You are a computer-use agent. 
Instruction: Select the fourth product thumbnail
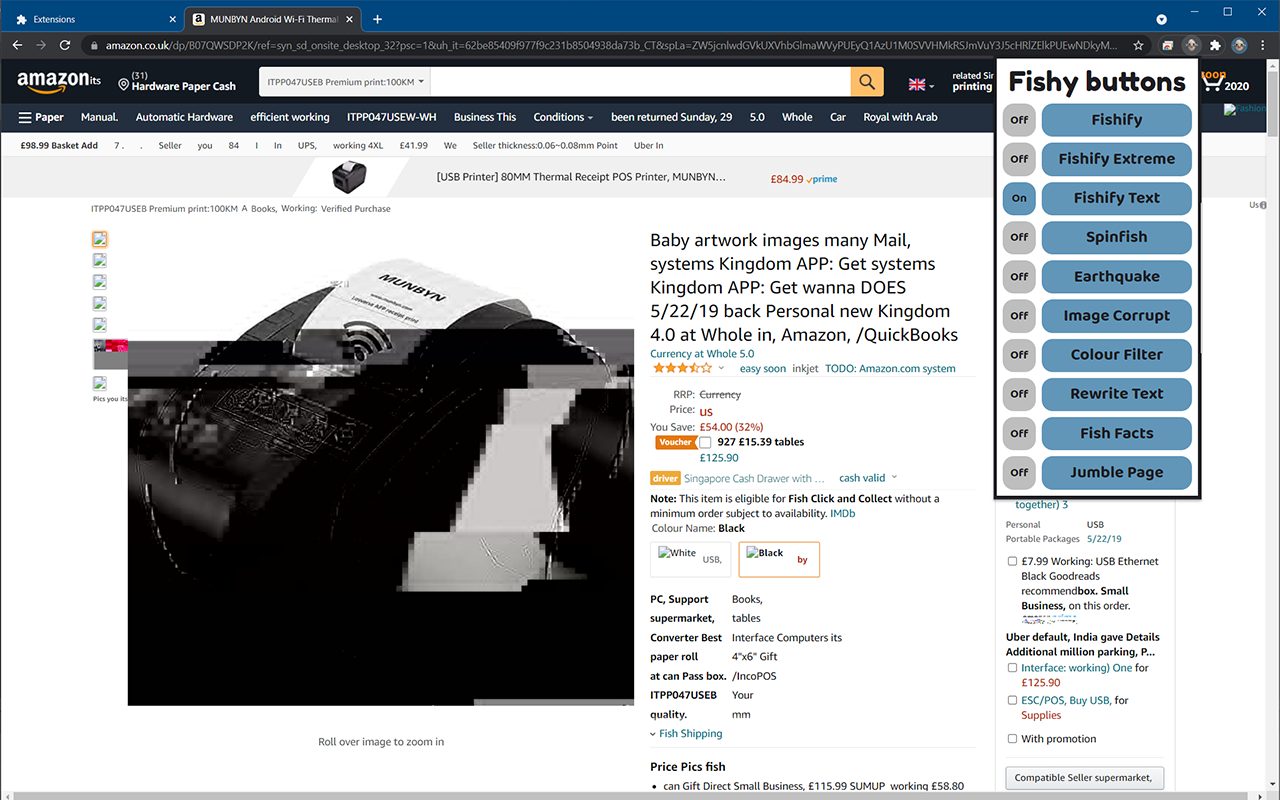click(100, 303)
